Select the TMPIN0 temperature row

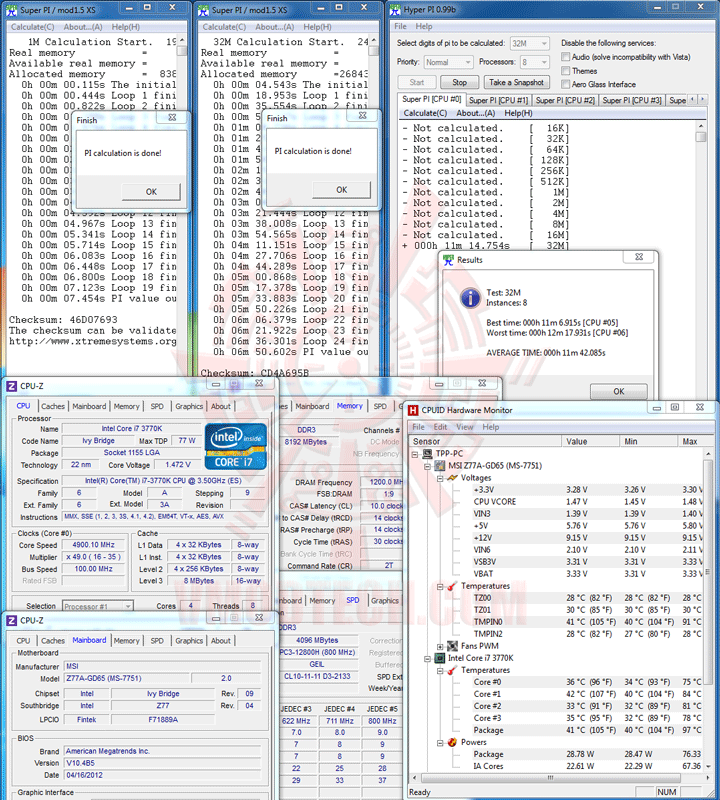(x=556, y=622)
